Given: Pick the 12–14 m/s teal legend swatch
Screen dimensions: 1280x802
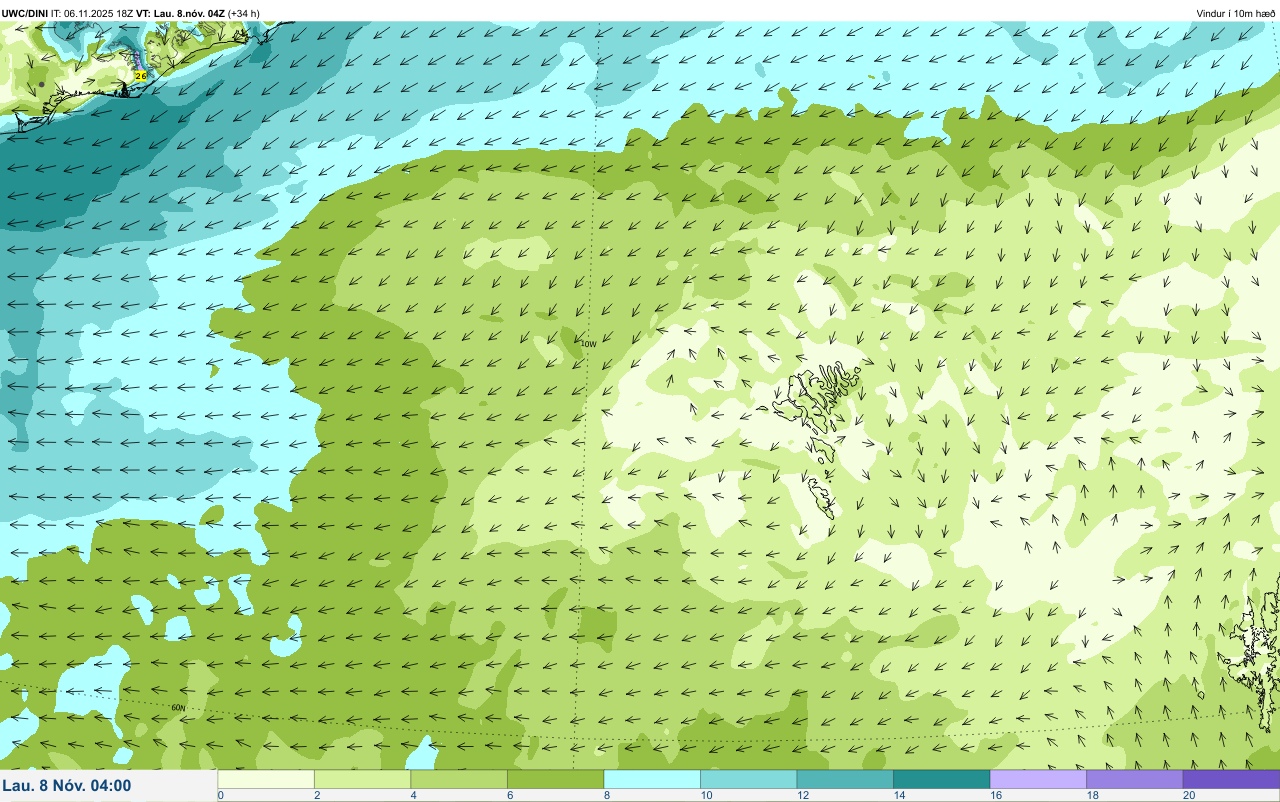Looking at the screenshot, I should 845,779.
